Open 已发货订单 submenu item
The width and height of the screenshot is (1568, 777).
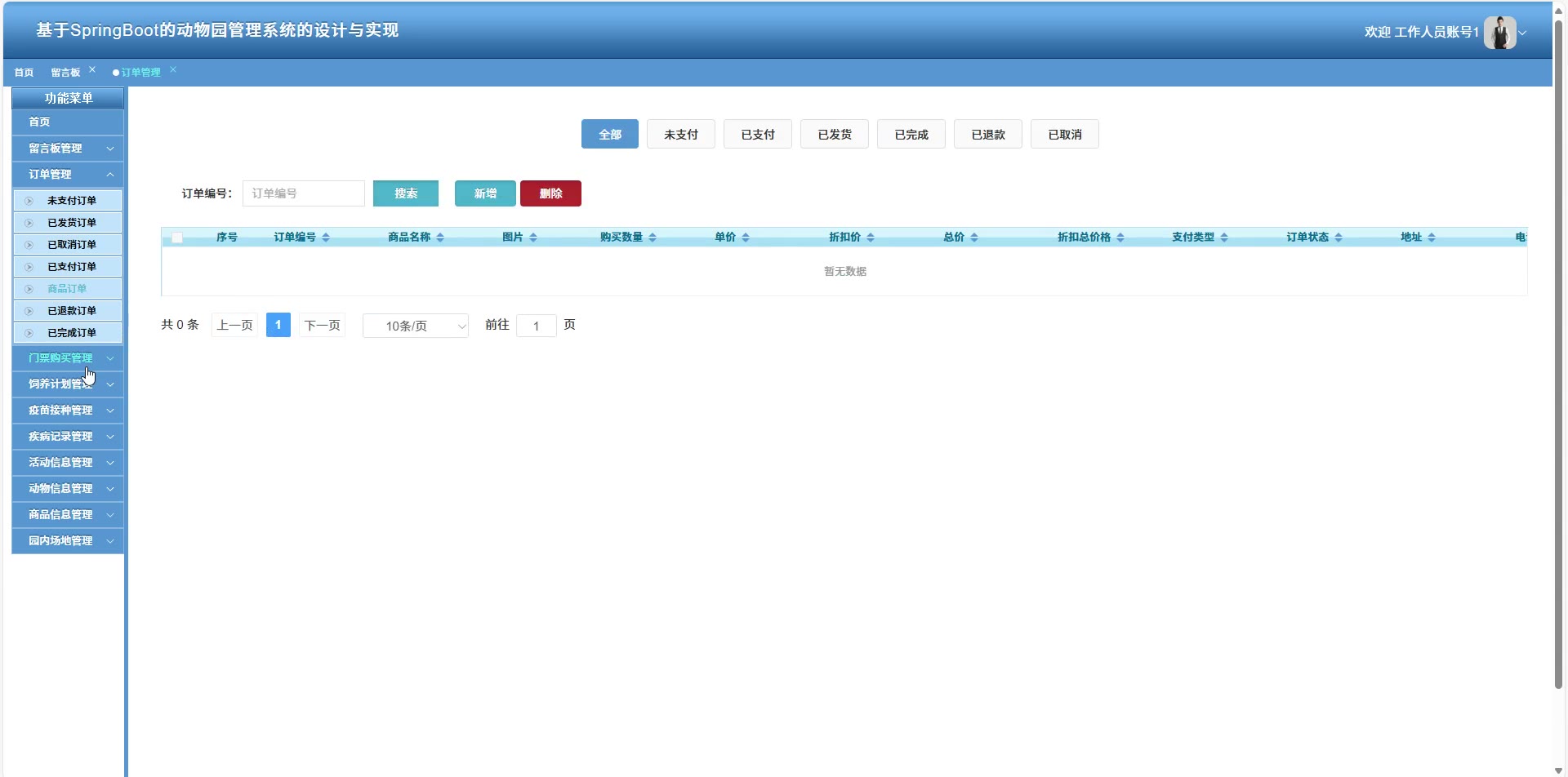68,222
